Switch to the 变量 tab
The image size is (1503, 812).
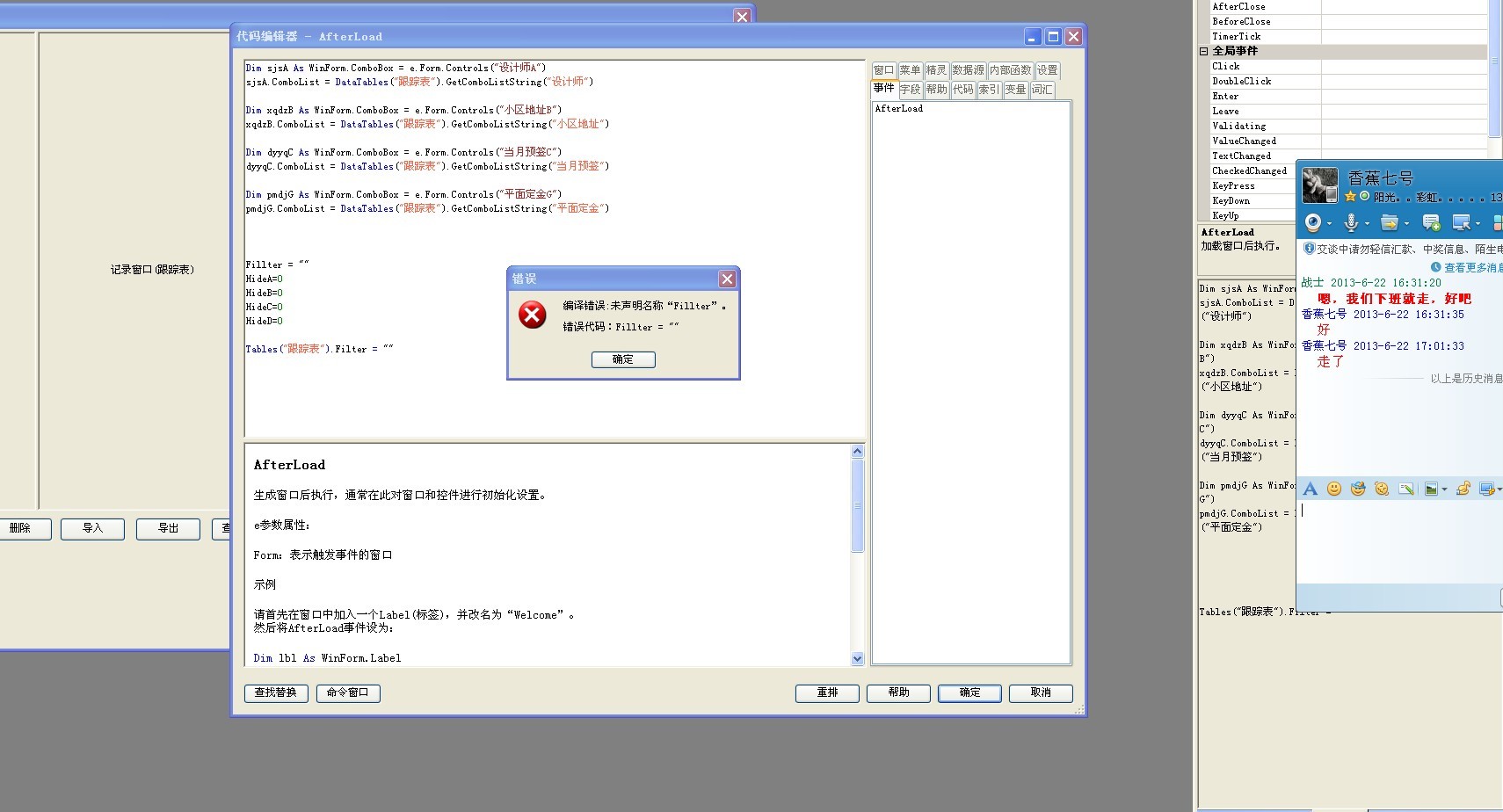1015,90
